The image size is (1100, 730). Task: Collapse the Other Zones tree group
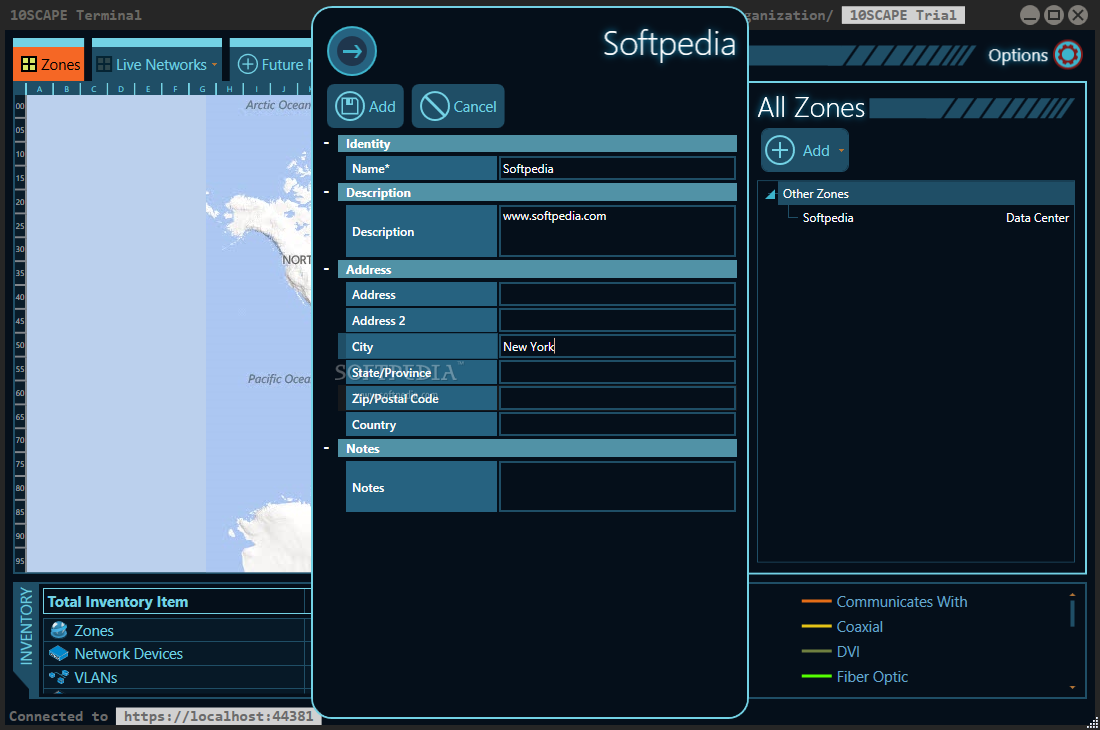pos(770,194)
